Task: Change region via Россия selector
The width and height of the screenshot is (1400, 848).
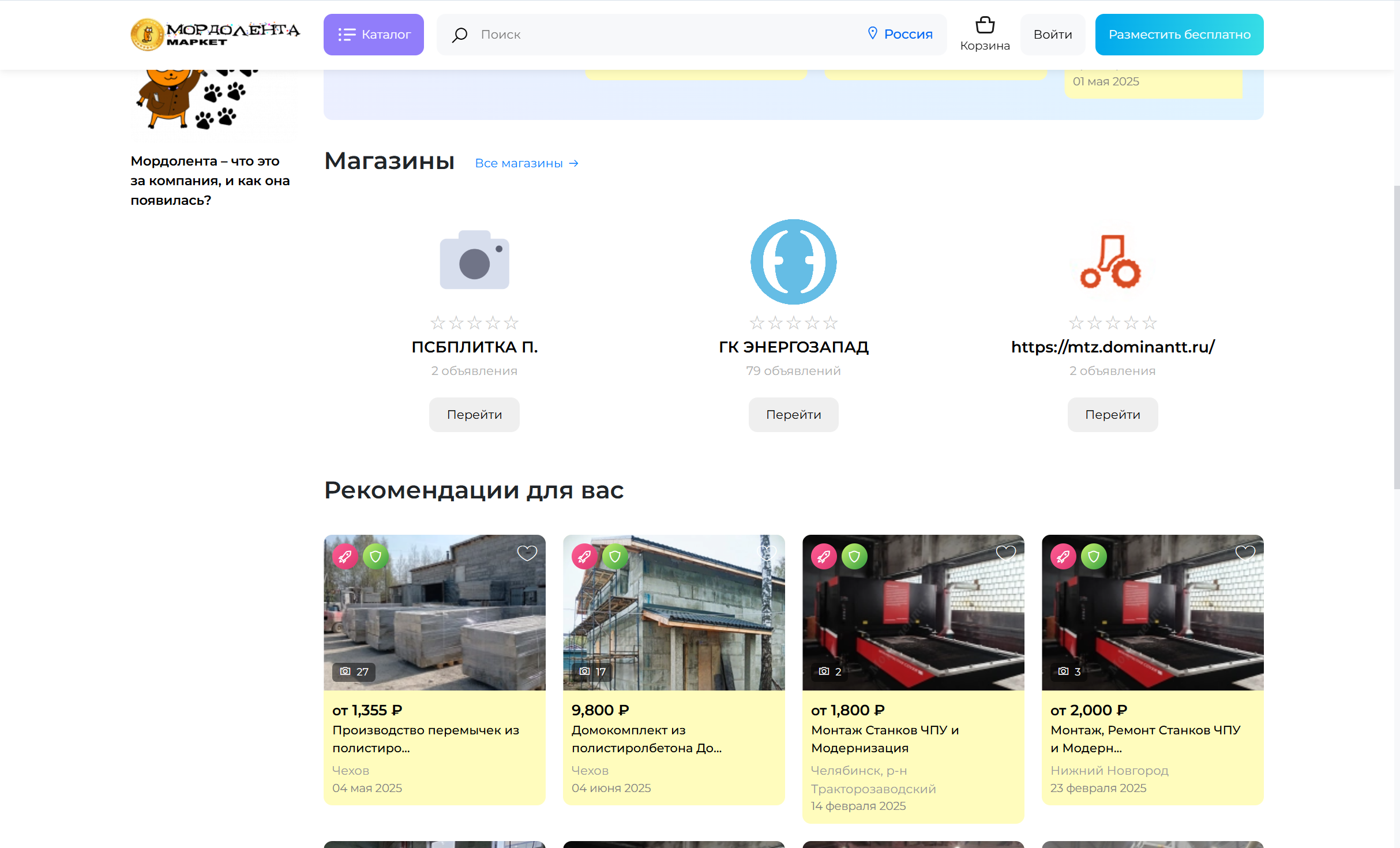Action: 900,34
